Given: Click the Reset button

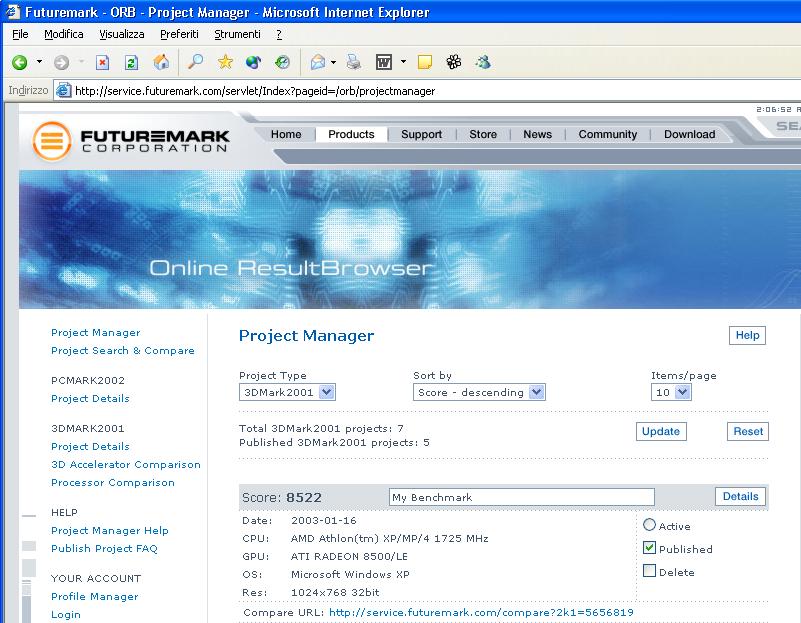Looking at the screenshot, I should point(748,432).
